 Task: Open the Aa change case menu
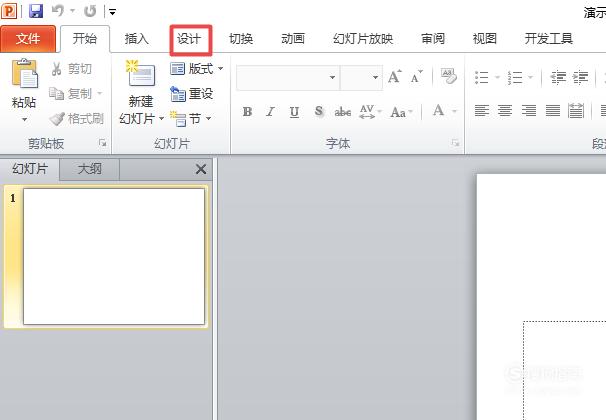pyautogui.click(x=401, y=112)
